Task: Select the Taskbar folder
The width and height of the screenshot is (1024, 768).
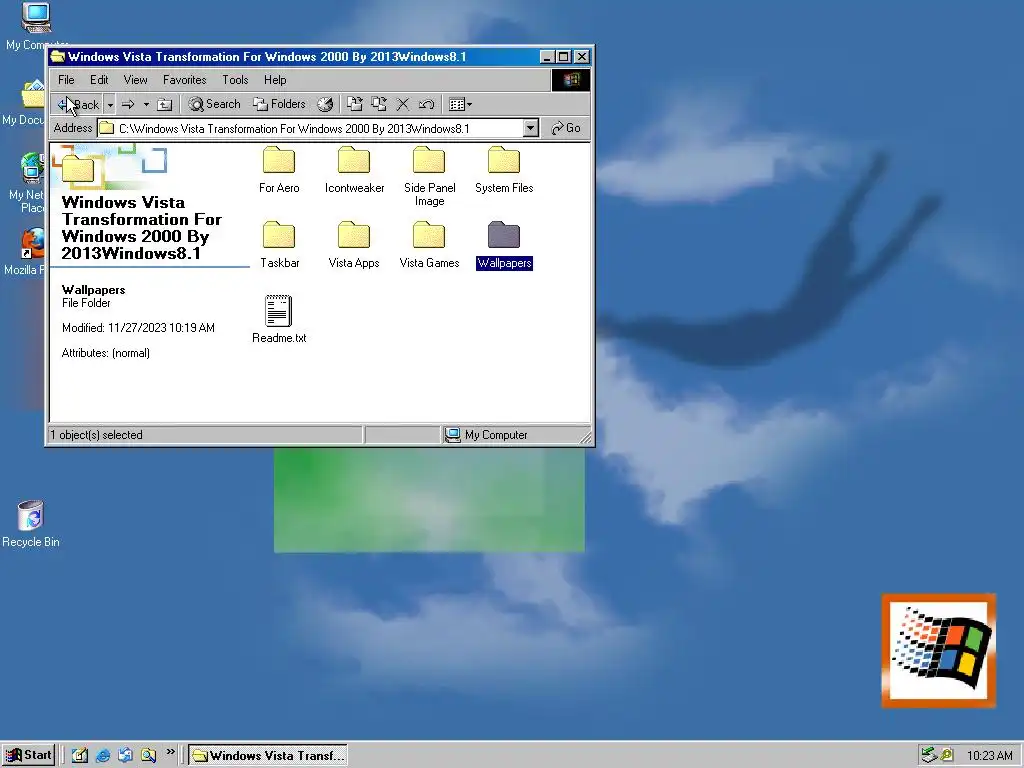Action: (279, 245)
